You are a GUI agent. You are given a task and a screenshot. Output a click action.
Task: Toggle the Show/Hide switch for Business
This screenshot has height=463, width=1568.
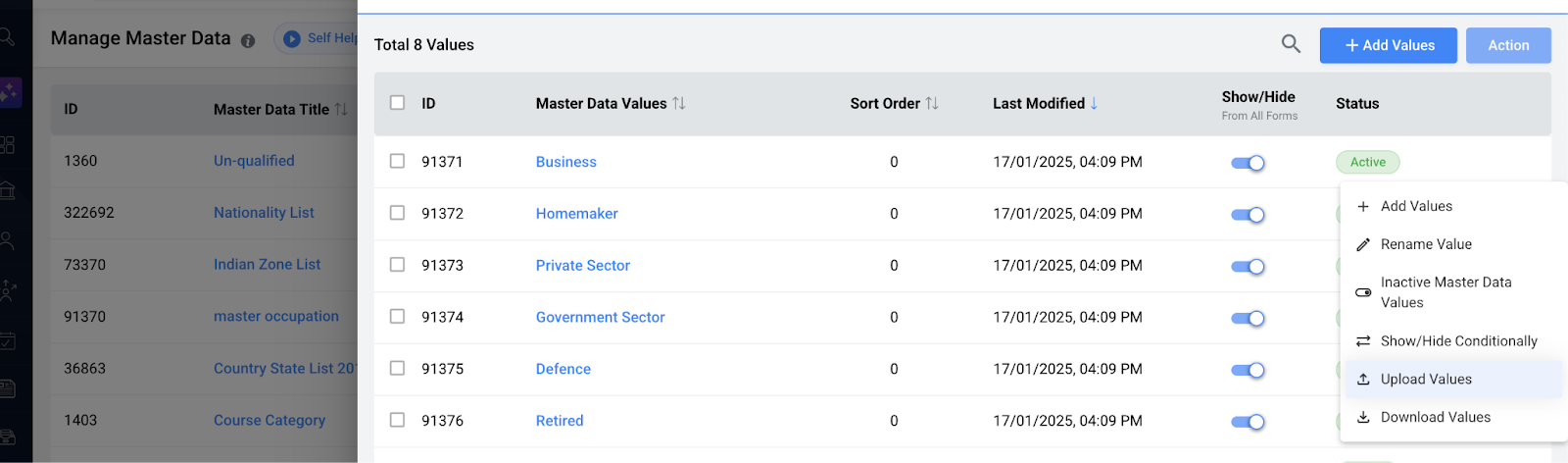tap(1248, 163)
